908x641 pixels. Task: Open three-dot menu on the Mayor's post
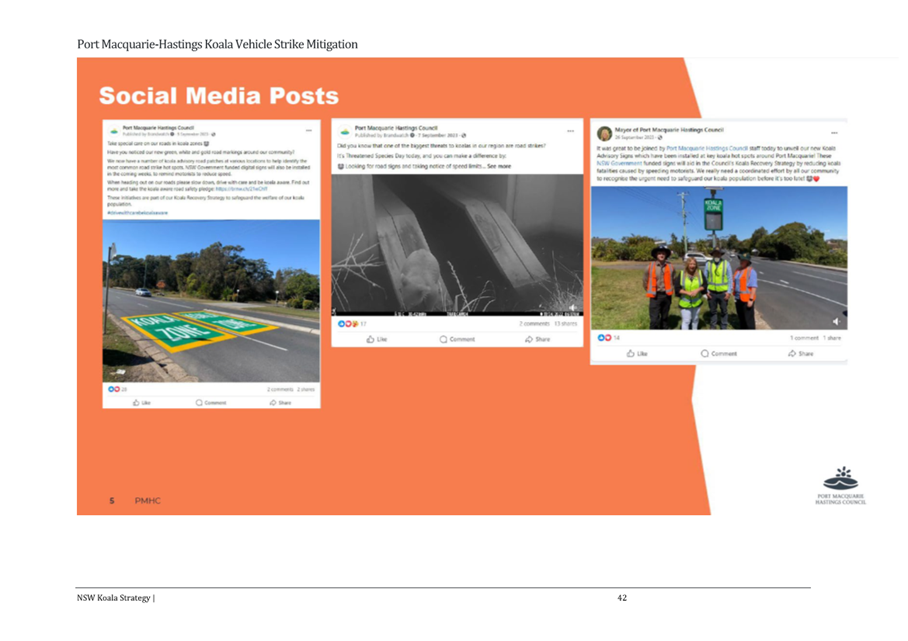(834, 133)
